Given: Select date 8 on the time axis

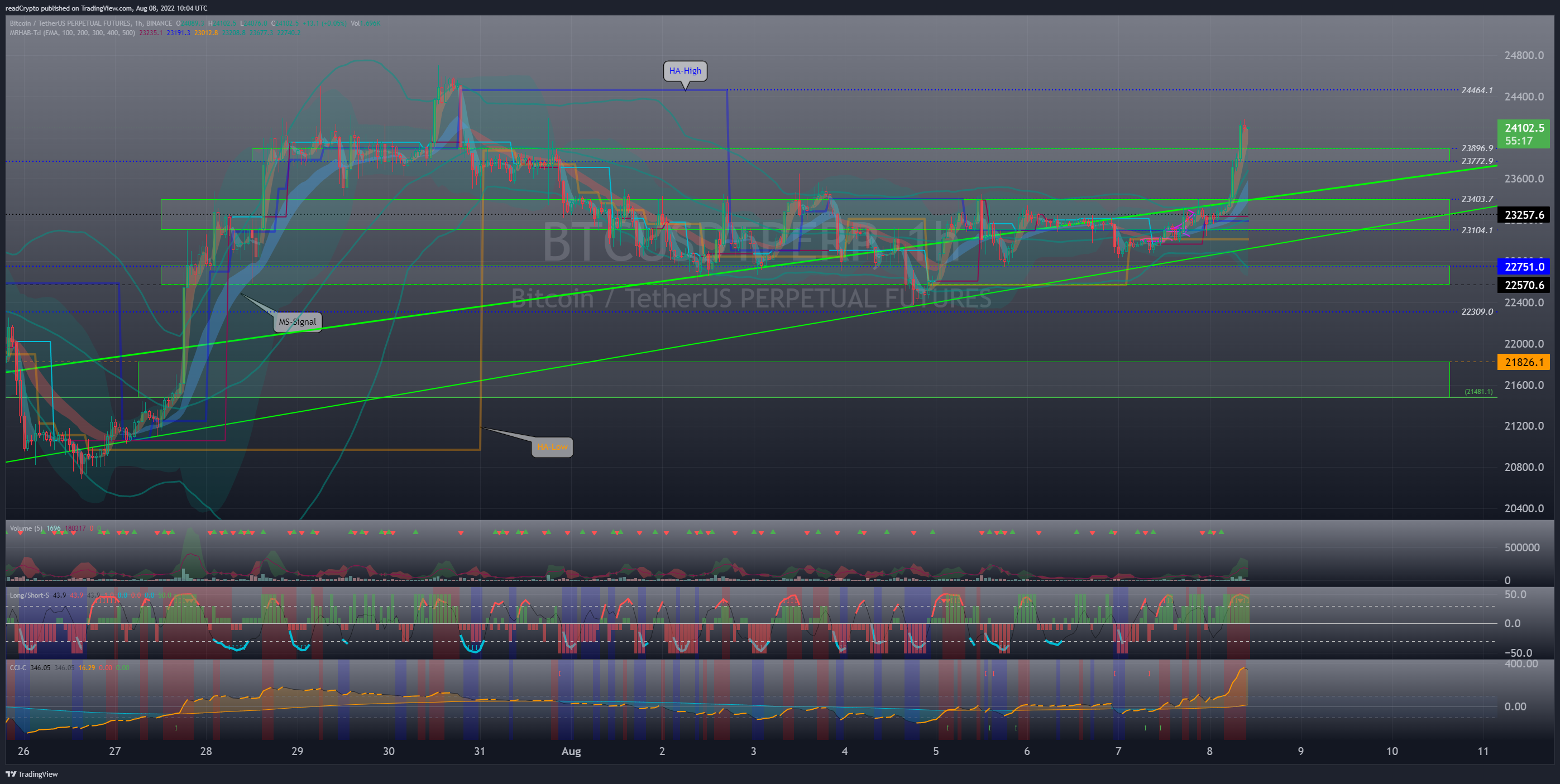Looking at the screenshot, I should tap(1209, 751).
